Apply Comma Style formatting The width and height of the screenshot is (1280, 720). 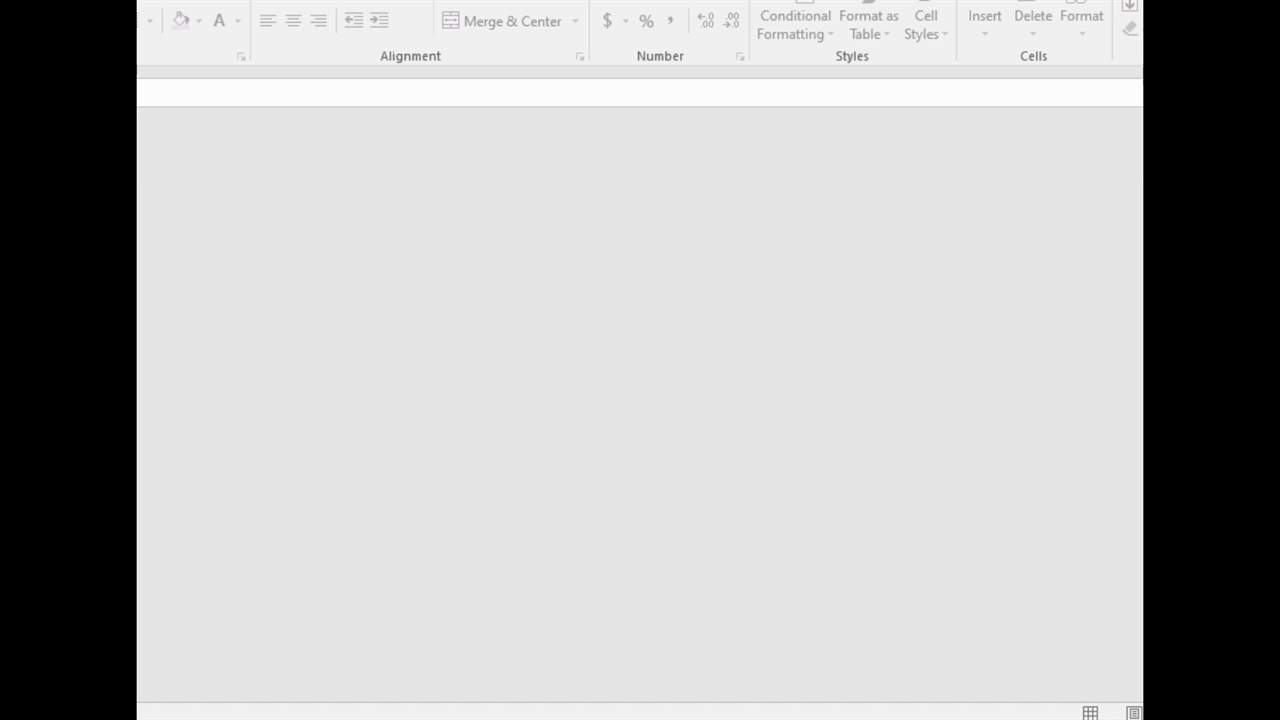pyautogui.click(x=670, y=20)
